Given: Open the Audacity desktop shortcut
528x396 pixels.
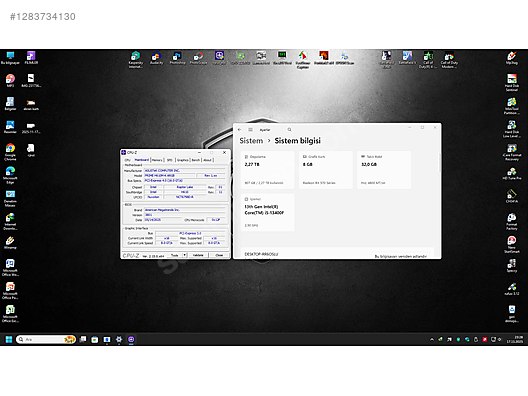Looking at the screenshot, I should point(156,58).
